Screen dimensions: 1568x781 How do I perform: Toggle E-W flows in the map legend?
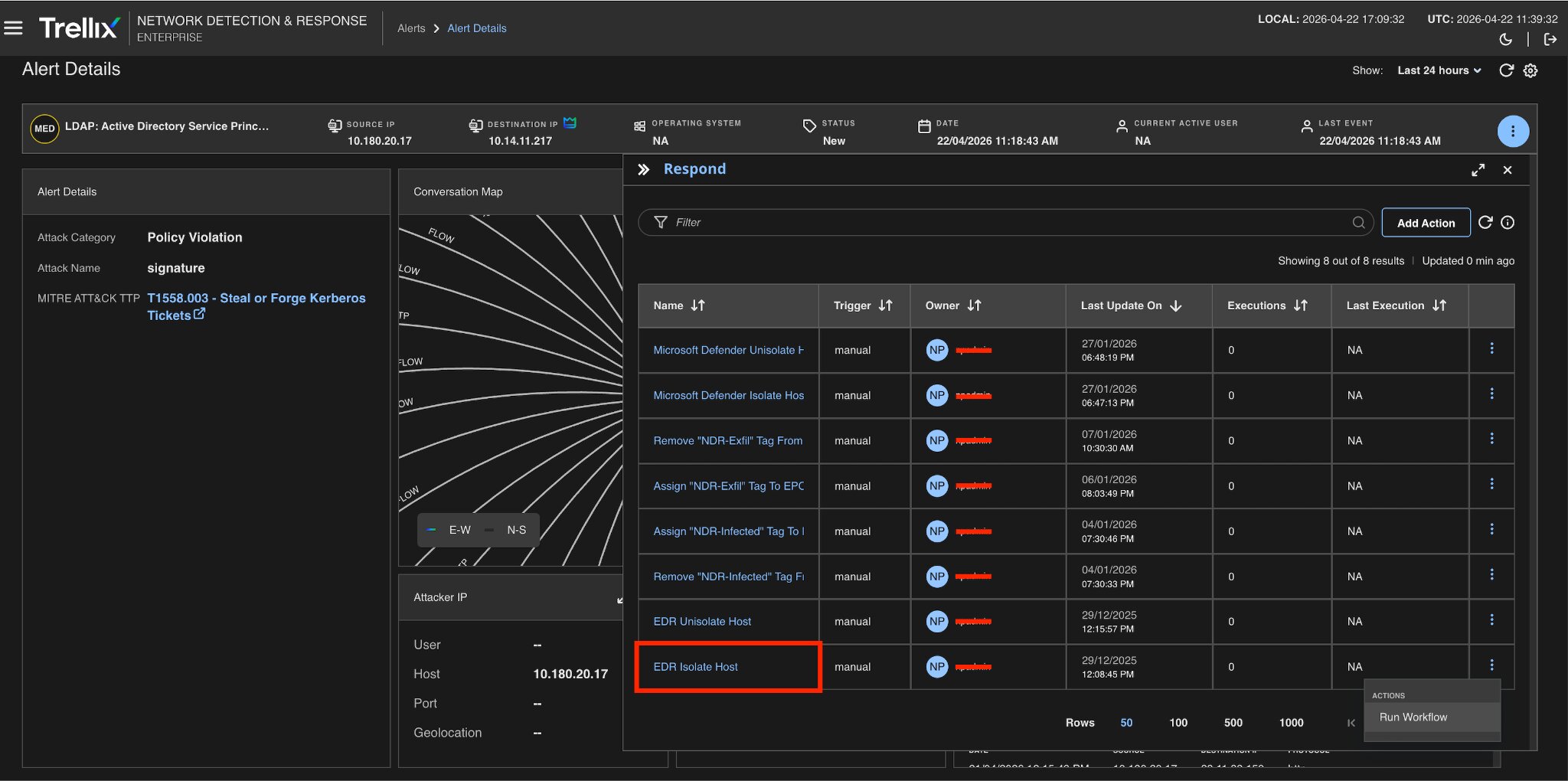coord(449,530)
